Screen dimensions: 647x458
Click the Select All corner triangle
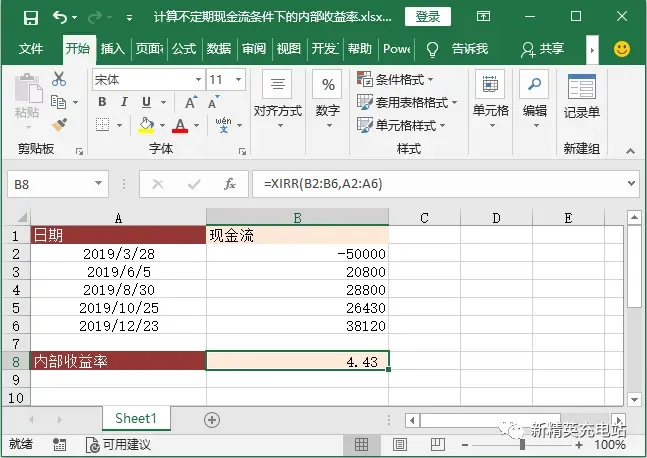coord(22,217)
